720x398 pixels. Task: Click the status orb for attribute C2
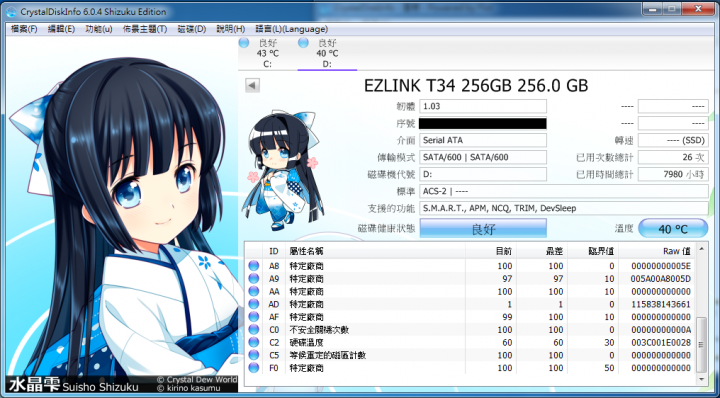click(253, 342)
